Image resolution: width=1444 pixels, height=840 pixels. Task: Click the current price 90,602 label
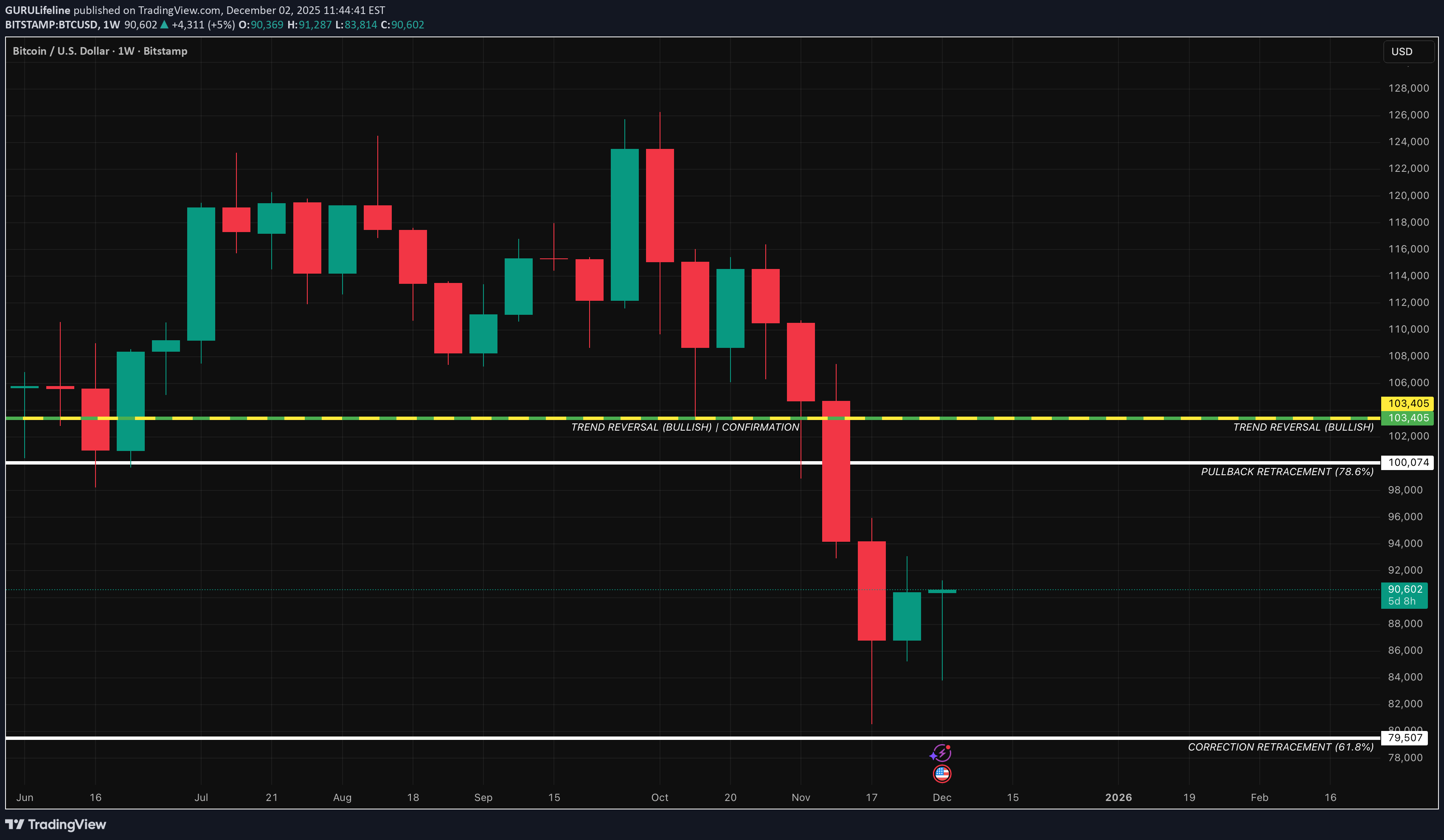[x=1405, y=589]
